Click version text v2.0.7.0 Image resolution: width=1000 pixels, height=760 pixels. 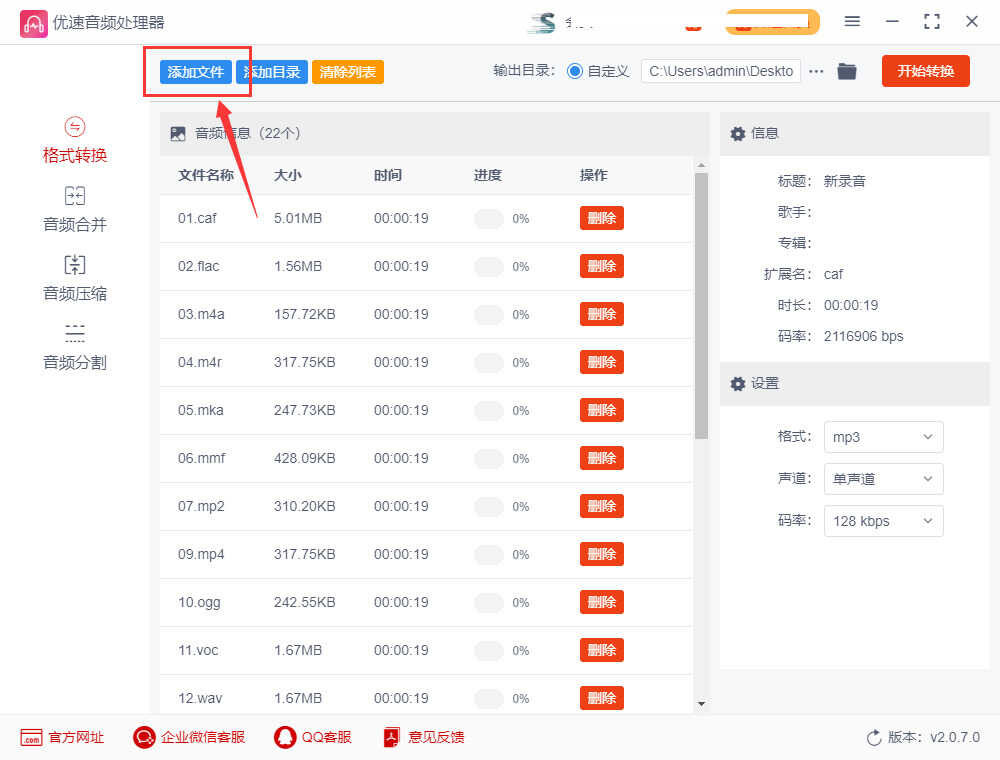(x=955, y=738)
